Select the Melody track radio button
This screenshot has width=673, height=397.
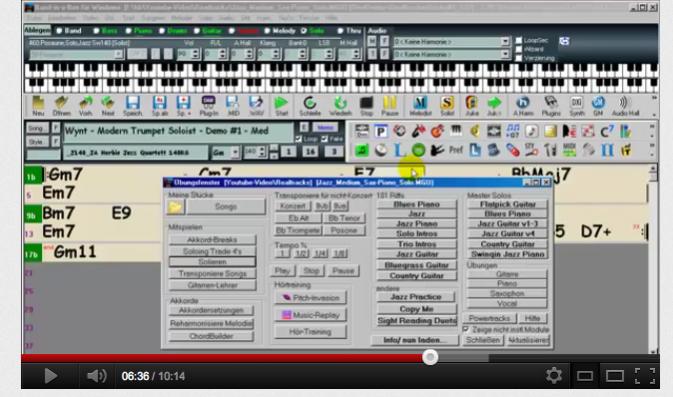267,31
